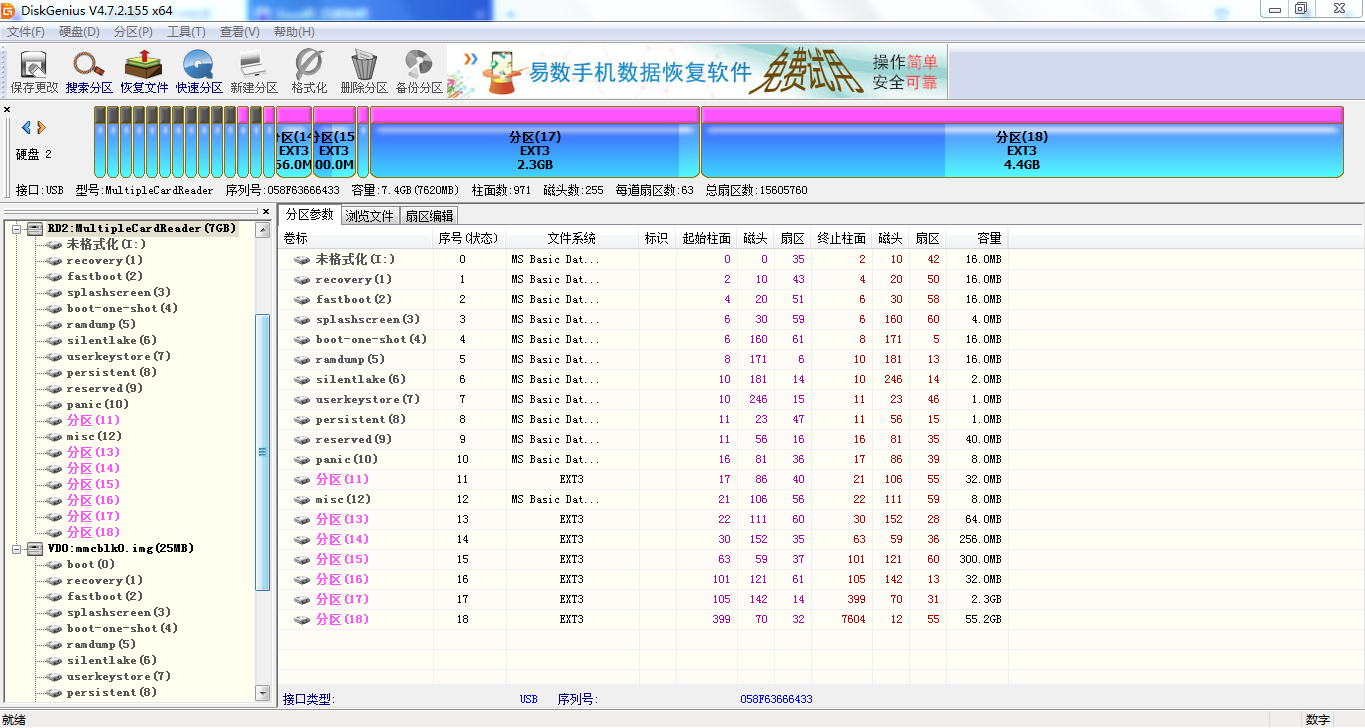Select 分区(18) in the left tree
1365x728 pixels.
tap(93, 532)
